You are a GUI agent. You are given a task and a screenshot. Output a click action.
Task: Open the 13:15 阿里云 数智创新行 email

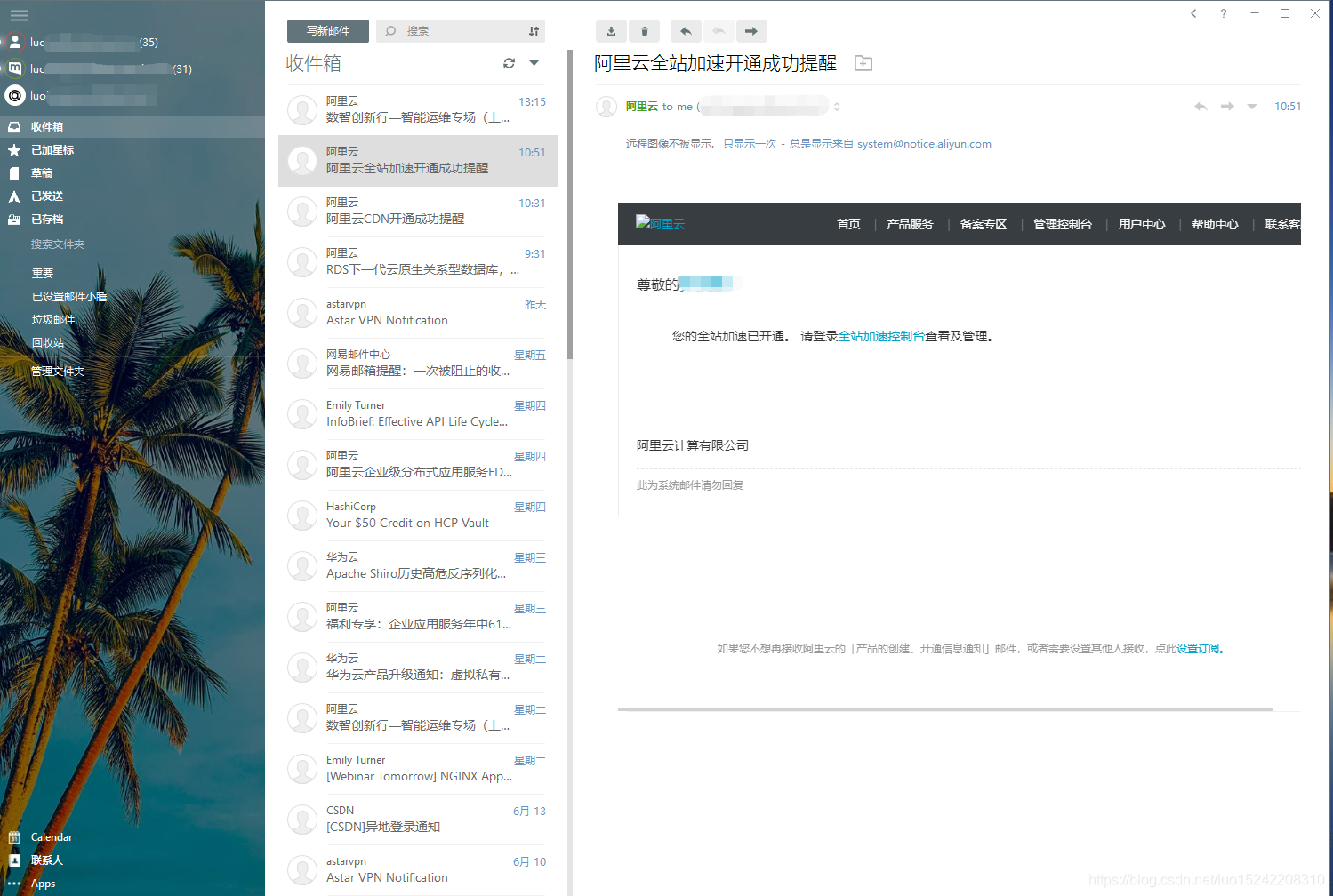click(417, 109)
